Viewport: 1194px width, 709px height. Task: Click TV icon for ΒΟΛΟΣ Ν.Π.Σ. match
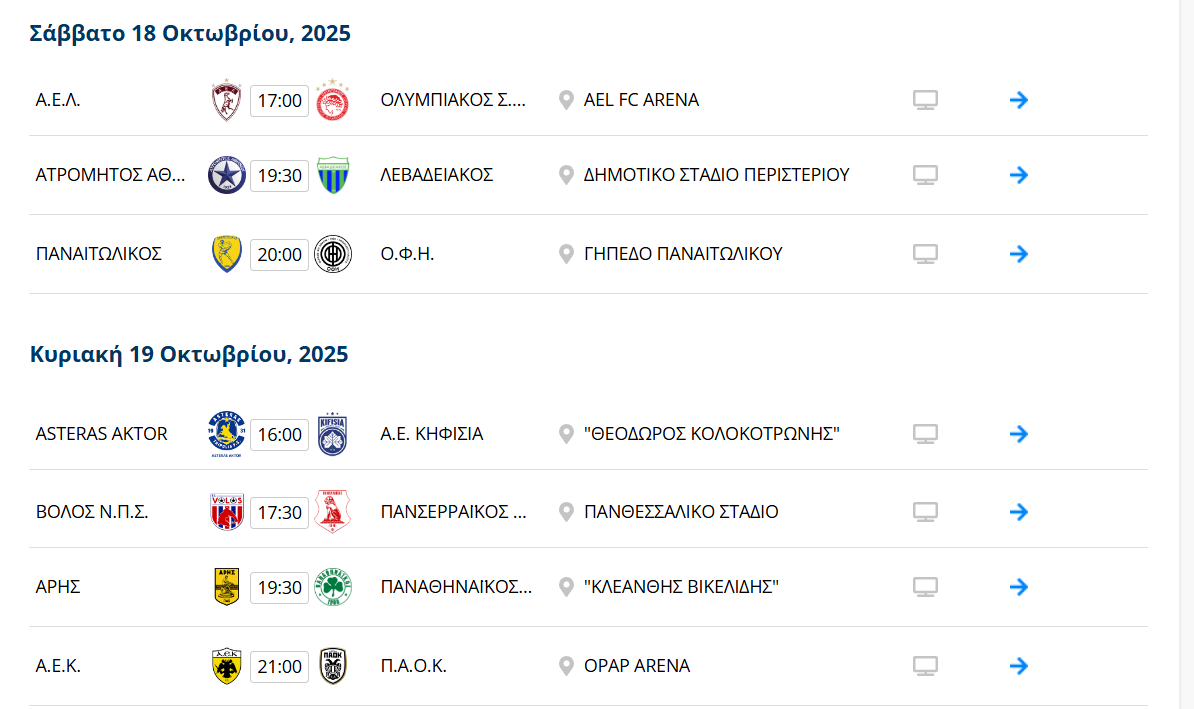[925, 512]
